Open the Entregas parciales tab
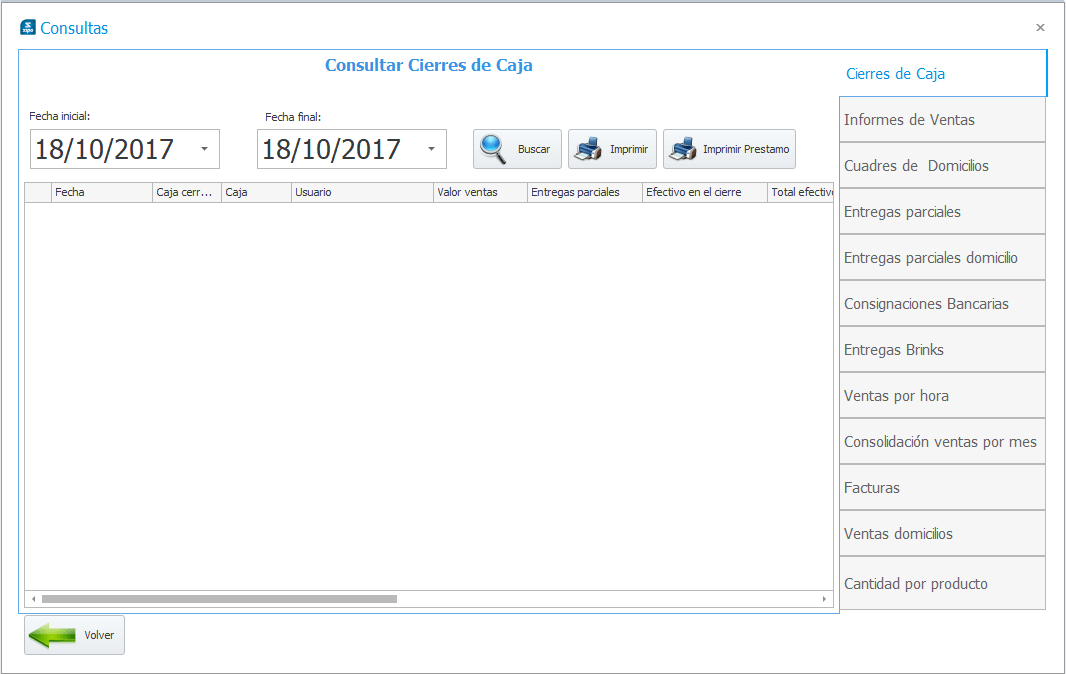The image size is (1066, 674). pyautogui.click(x=942, y=212)
